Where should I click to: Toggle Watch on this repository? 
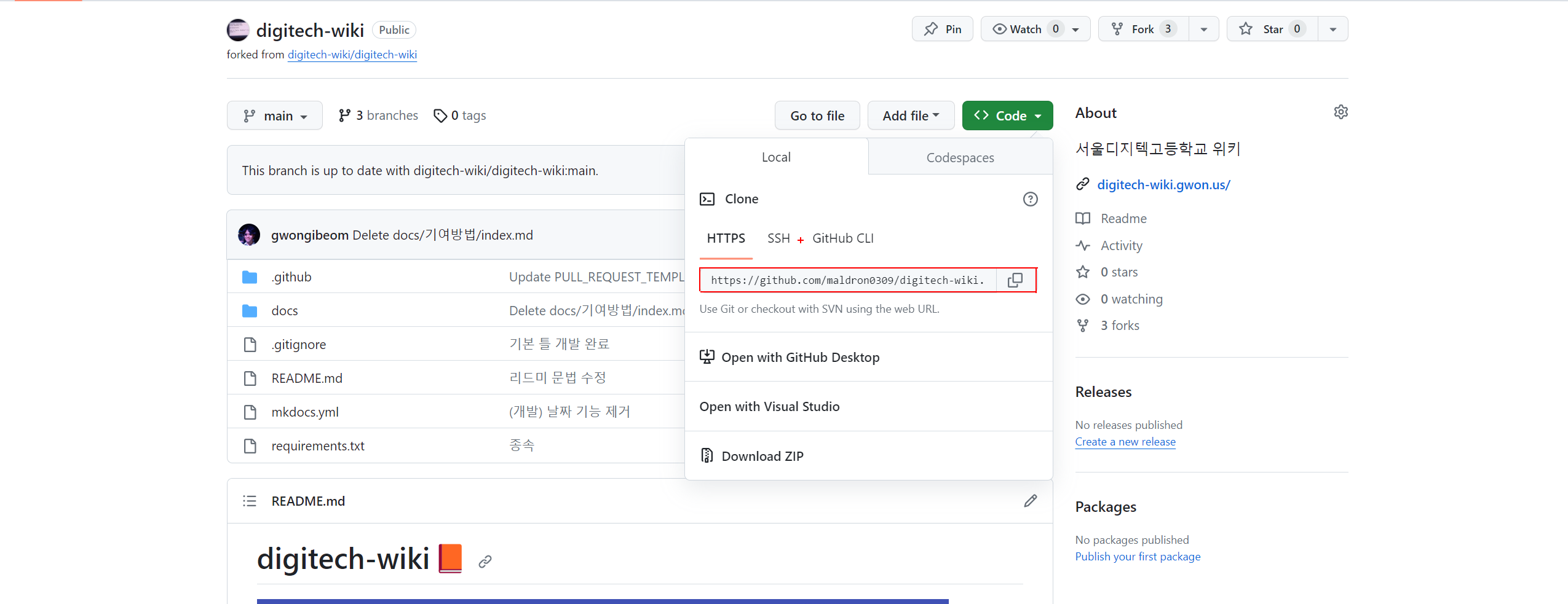click(1025, 29)
